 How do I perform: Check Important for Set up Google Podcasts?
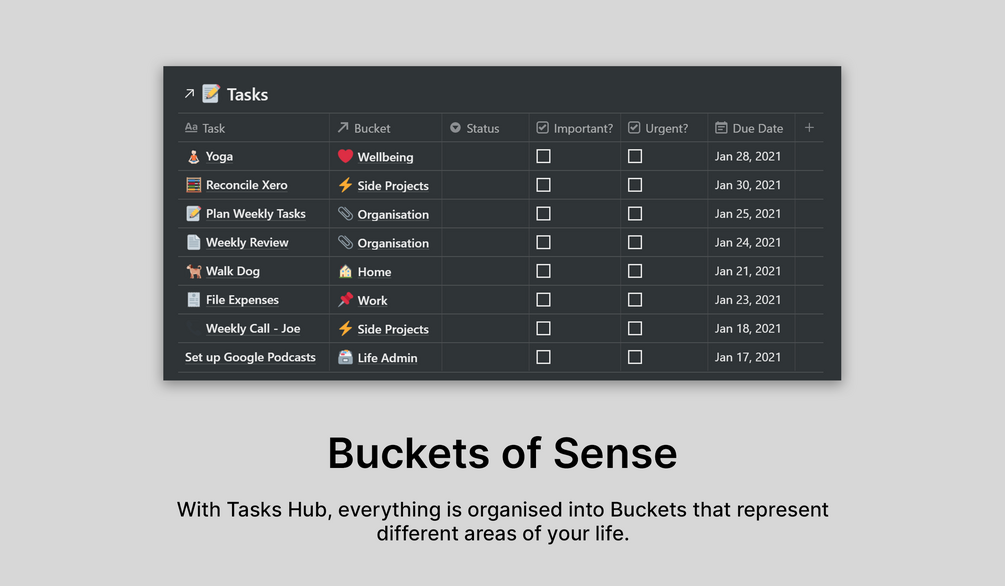[543, 357]
